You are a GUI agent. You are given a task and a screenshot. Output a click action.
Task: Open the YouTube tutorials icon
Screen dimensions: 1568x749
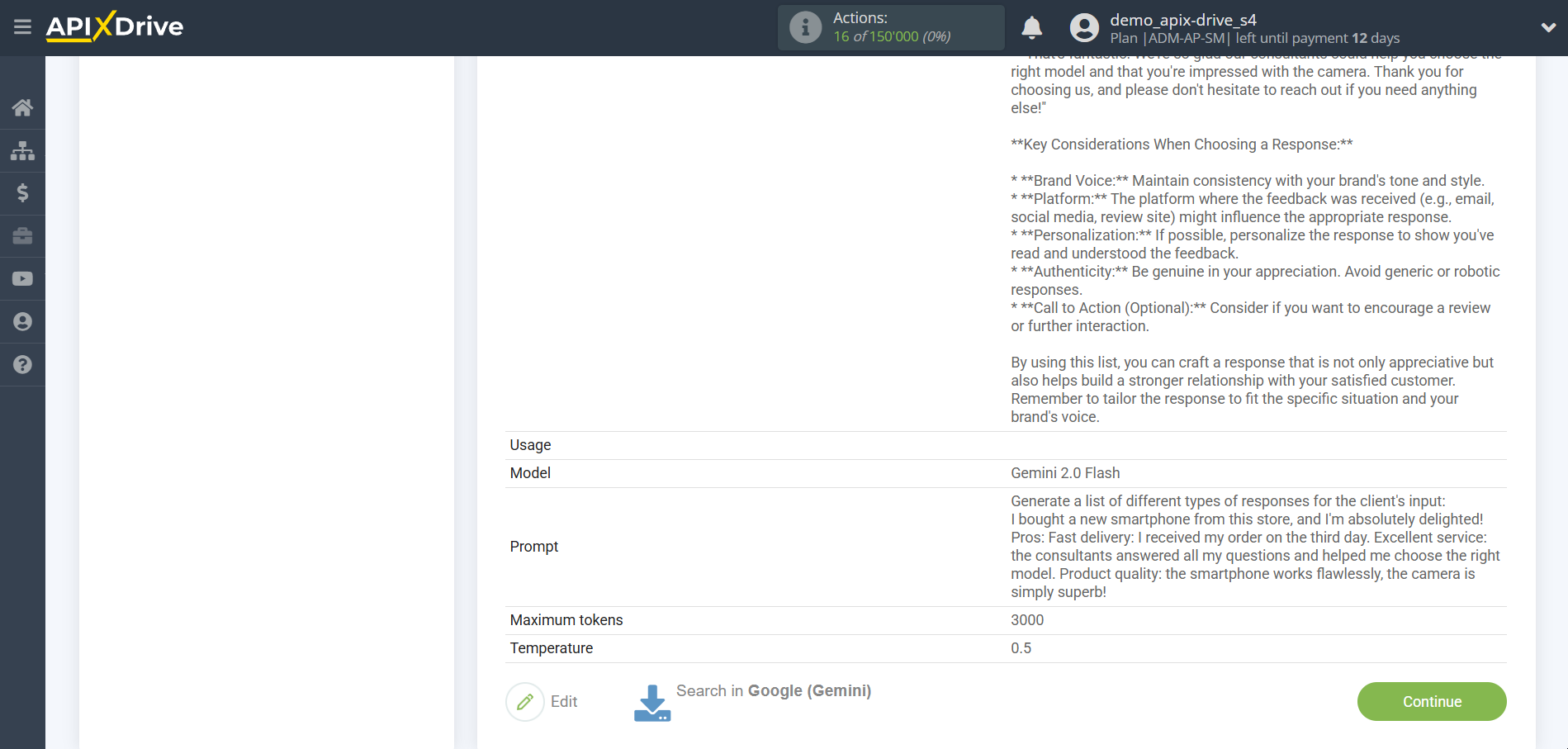pos(22,278)
